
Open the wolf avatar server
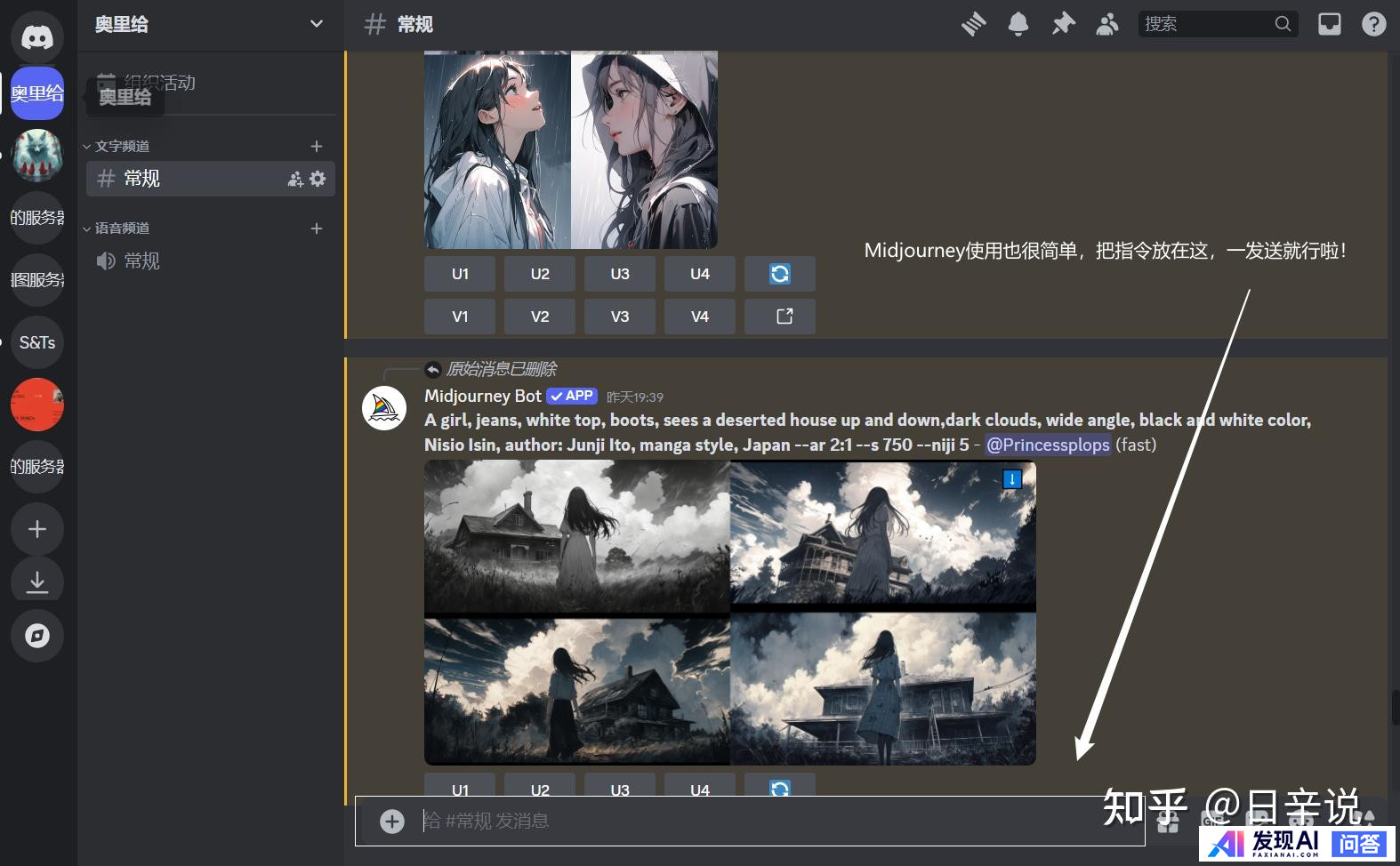point(37,156)
